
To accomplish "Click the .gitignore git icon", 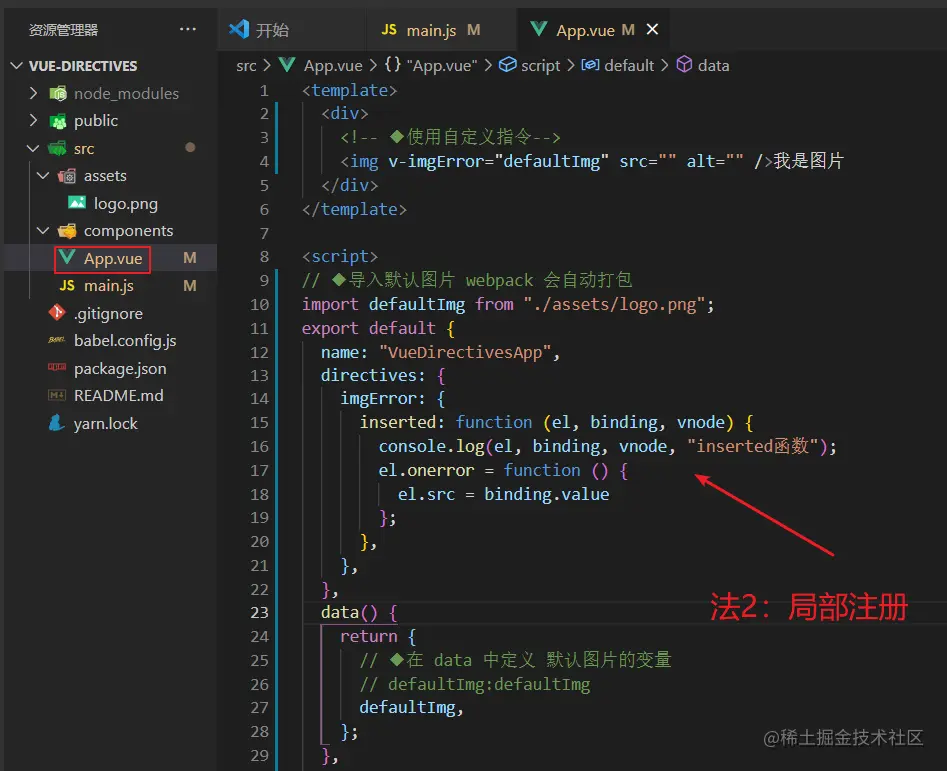I will pyautogui.click(x=57, y=313).
